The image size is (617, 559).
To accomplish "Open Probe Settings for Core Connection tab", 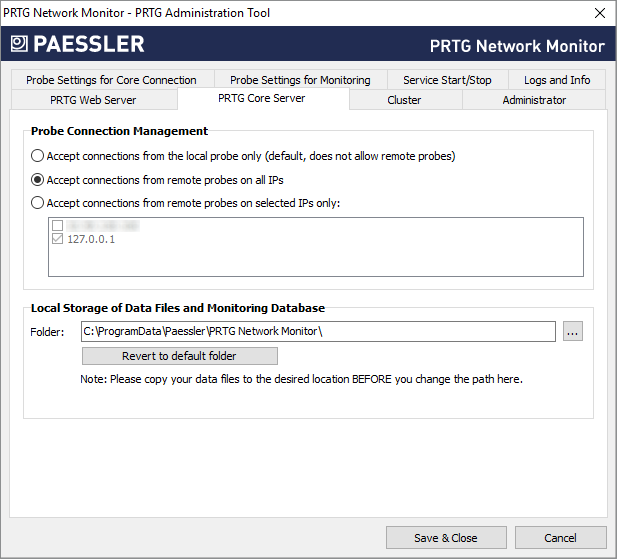I will pos(111,80).
